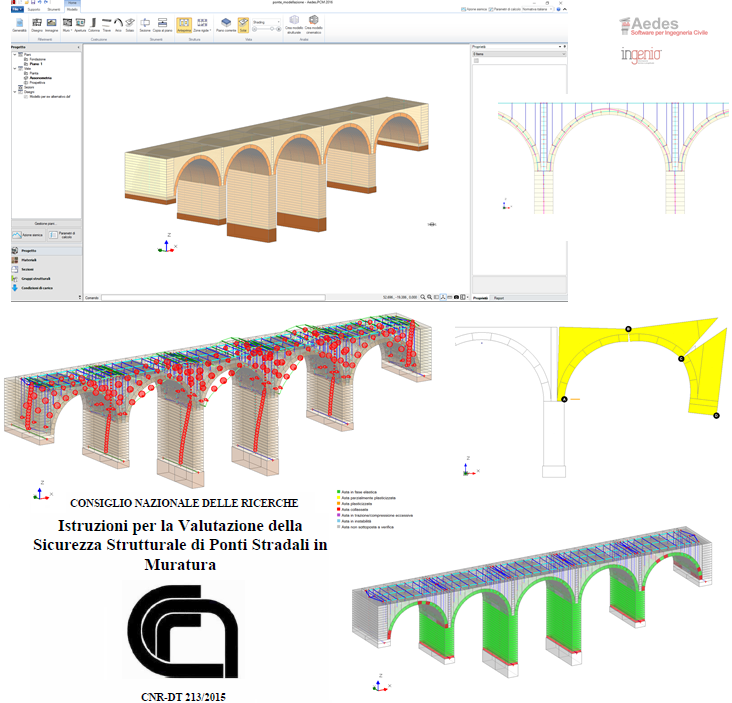This screenshot has height=703, width=732.
Task: Click the Aedes logo
Action: 663,26
